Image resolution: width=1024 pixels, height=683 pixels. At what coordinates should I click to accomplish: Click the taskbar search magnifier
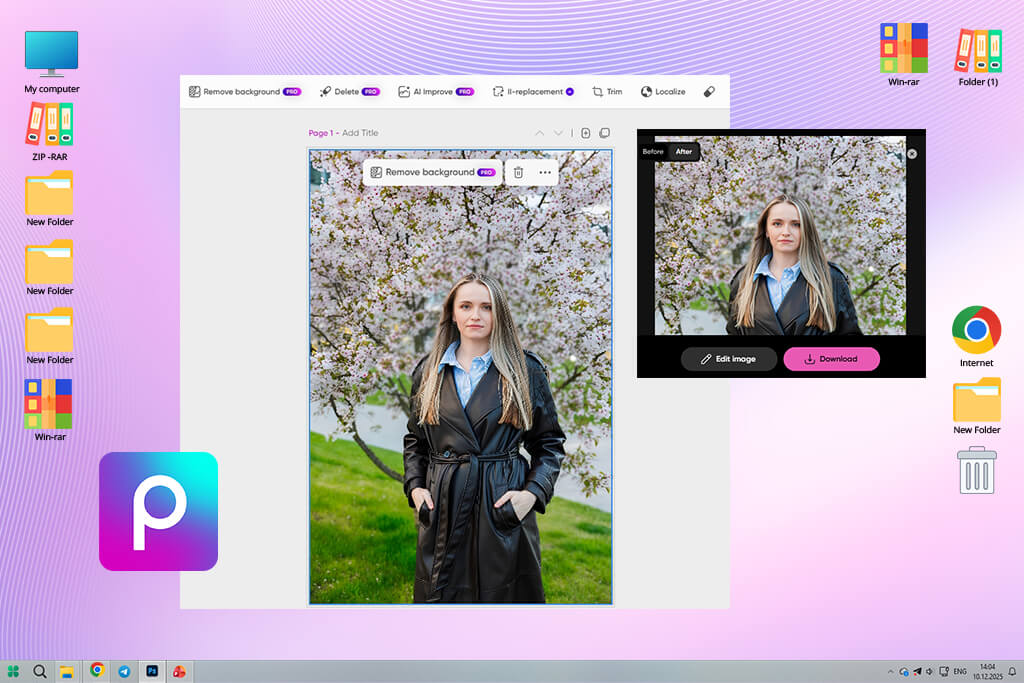point(40,671)
